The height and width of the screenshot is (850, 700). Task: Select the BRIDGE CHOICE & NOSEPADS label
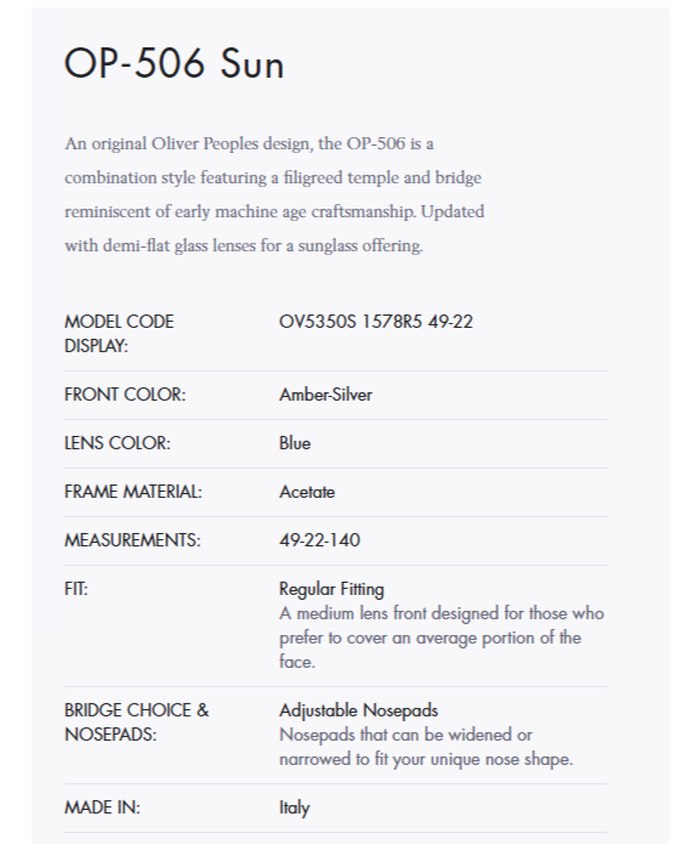(x=137, y=722)
